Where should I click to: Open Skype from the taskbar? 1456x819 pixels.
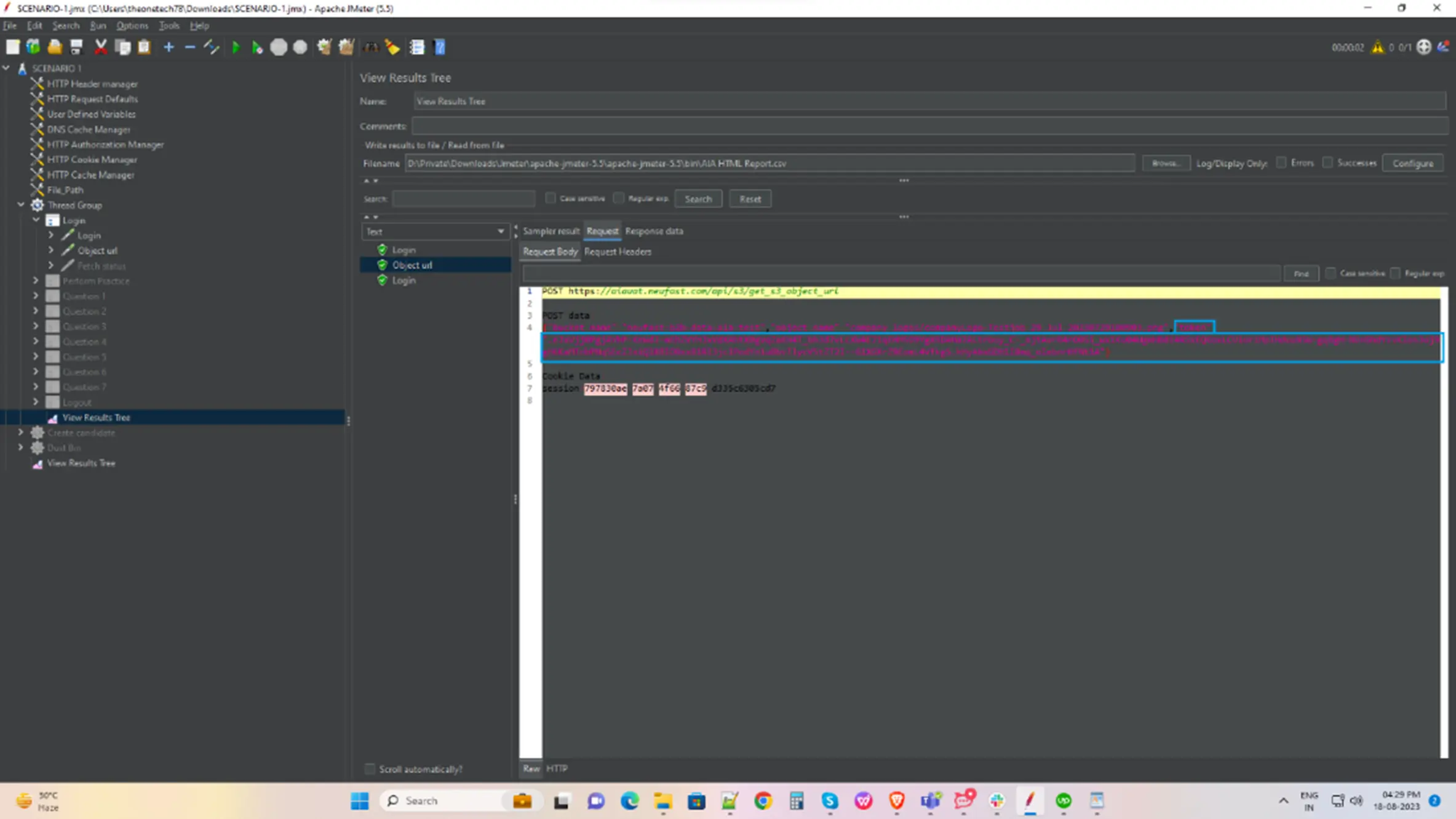click(829, 801)
